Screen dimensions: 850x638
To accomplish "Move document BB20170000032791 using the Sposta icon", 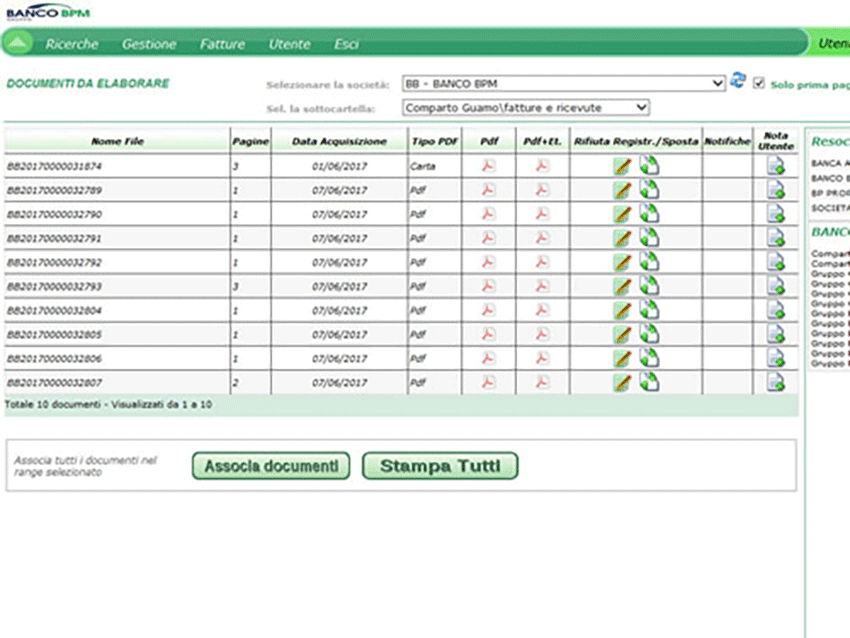I will 649,237.
